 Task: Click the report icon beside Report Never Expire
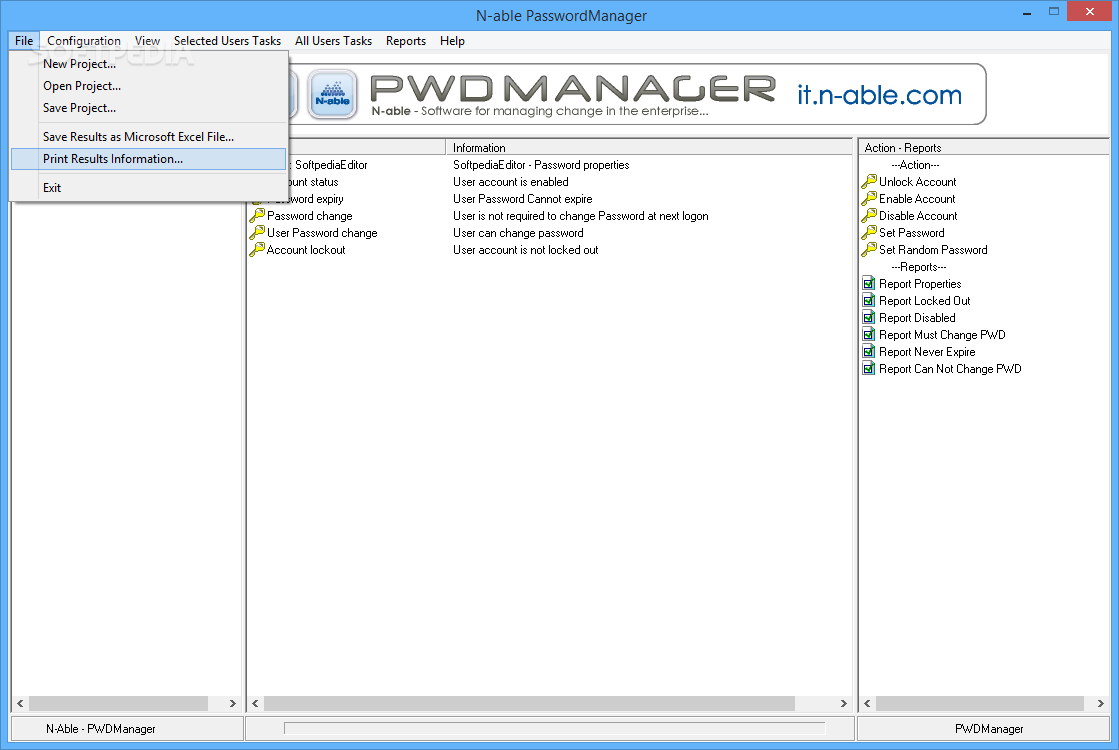[869, 352]
